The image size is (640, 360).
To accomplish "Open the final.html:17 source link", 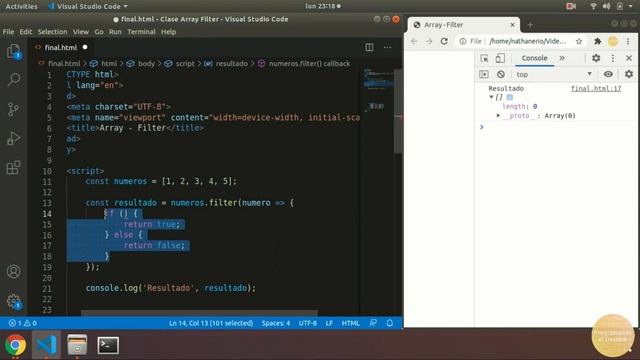I will (x=596, y=88).
